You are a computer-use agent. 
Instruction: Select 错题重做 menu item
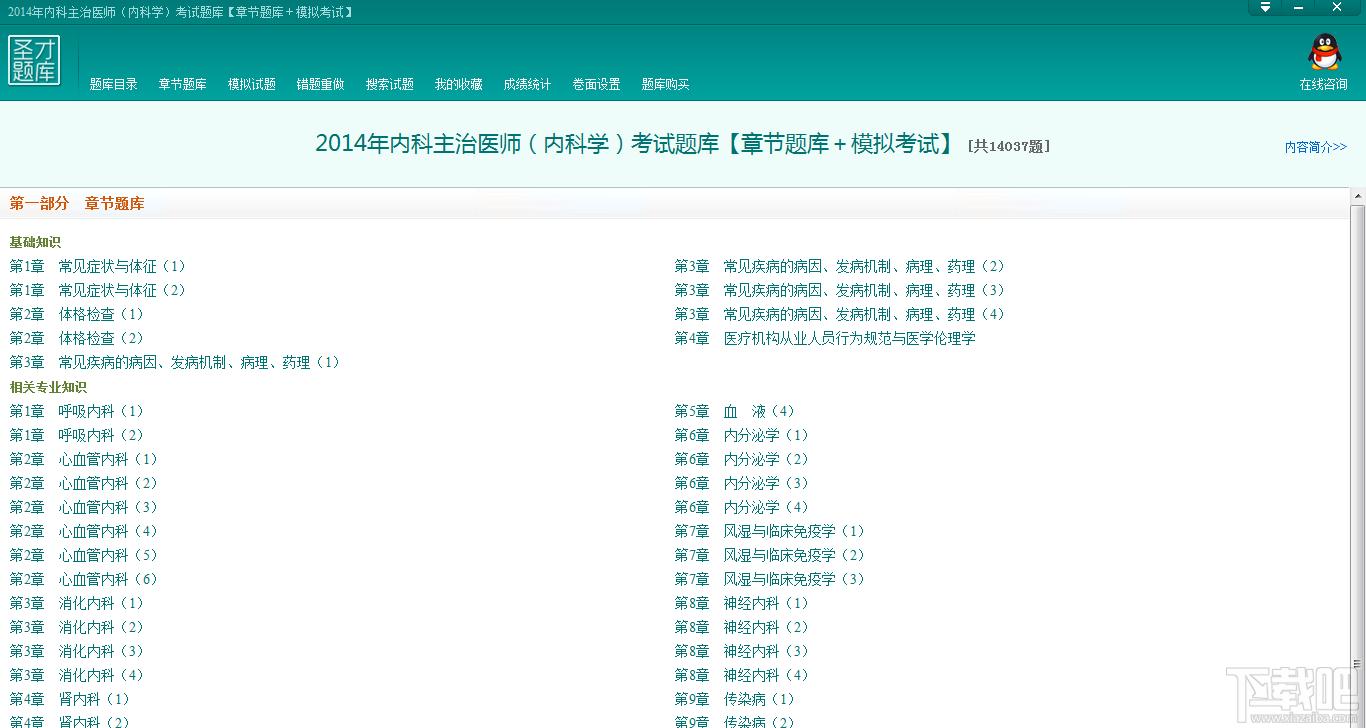point(321,84)
